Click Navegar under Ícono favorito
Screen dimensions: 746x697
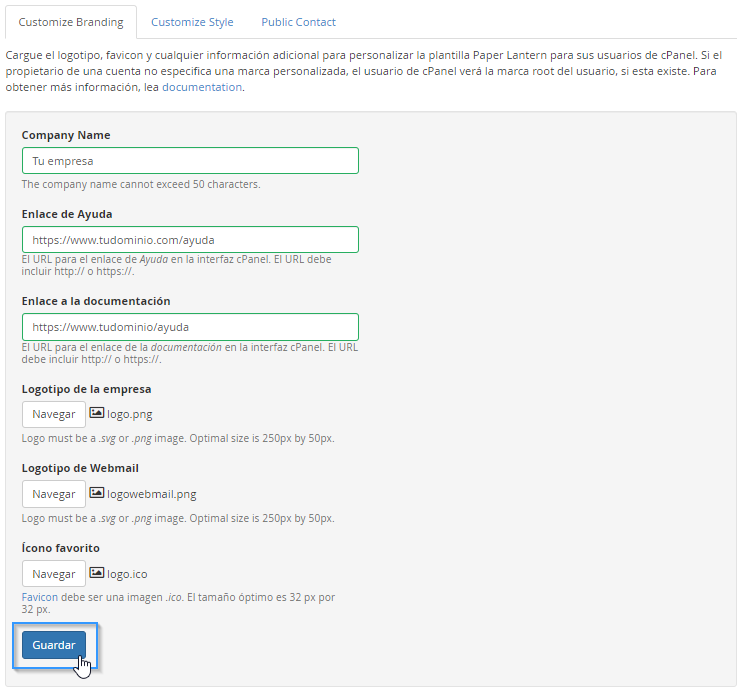tap(54, 574)
